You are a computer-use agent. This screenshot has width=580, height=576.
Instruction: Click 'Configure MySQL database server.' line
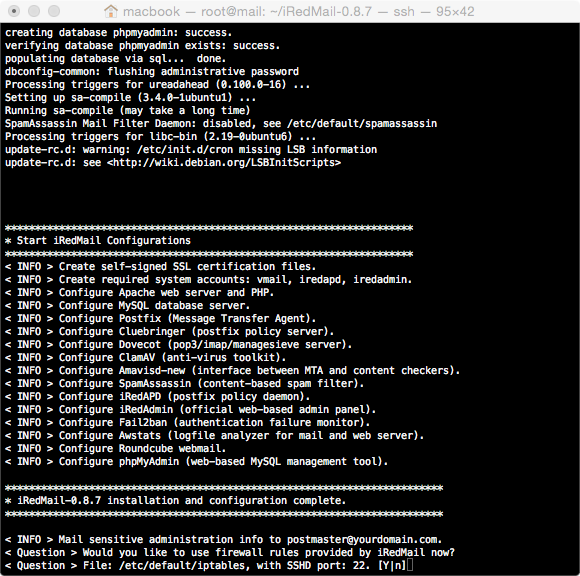pos(127,306)
